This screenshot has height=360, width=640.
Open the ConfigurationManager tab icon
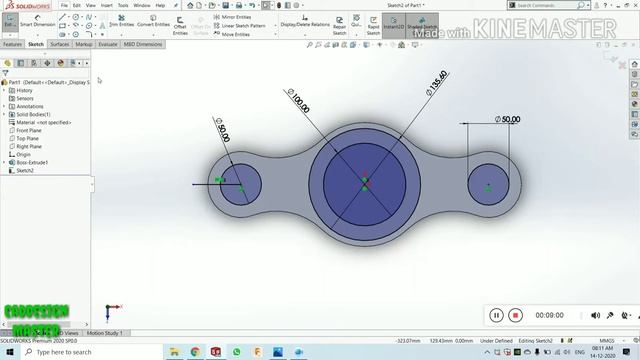pyautogui.click(x=34, y=63)
